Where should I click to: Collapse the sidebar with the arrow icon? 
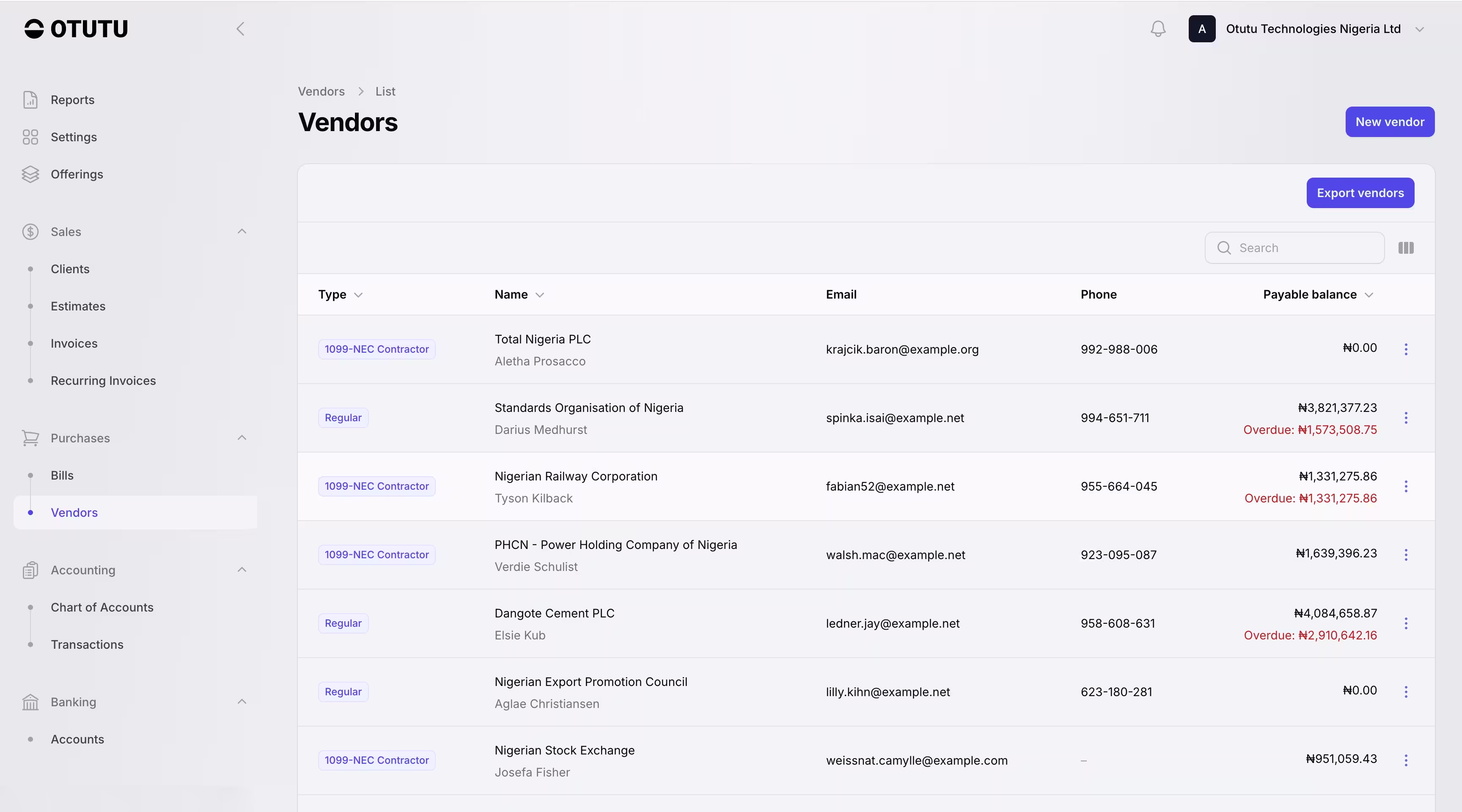point(240,29)
